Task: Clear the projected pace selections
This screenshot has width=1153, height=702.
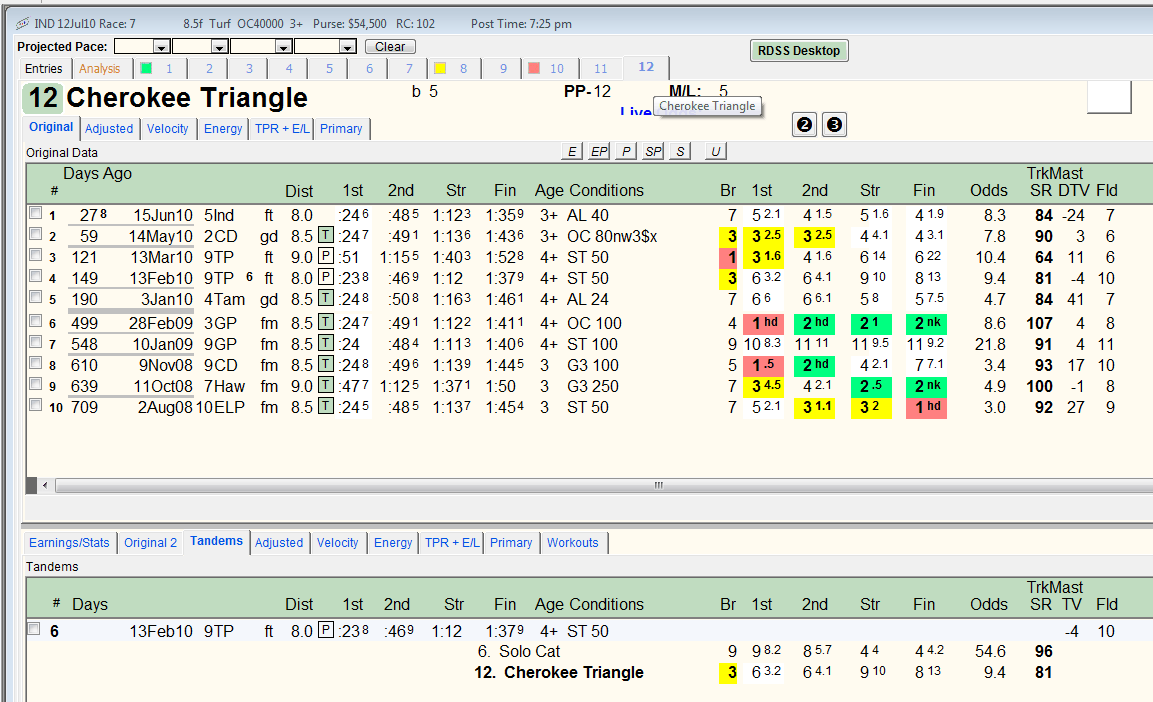Action: coord(390,46)
